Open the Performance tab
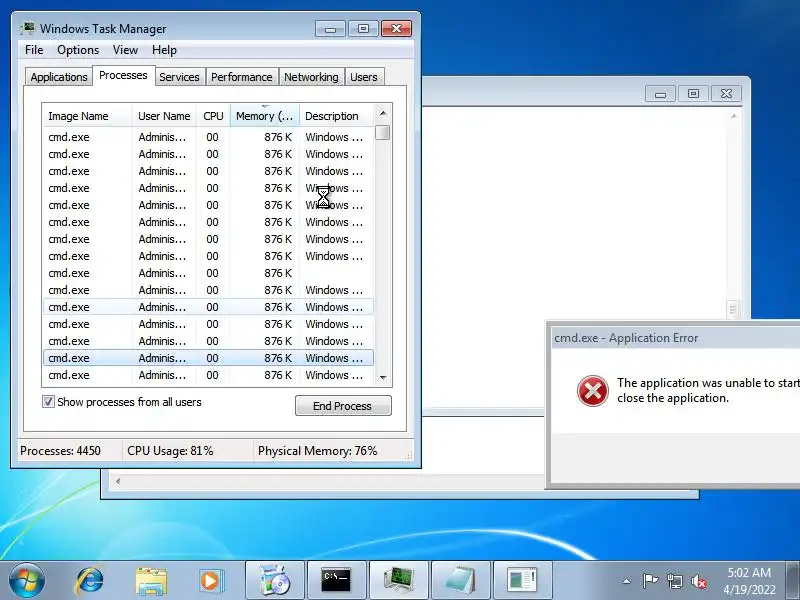Viewport: 800px width, 600px height. (x=242, y=77)
